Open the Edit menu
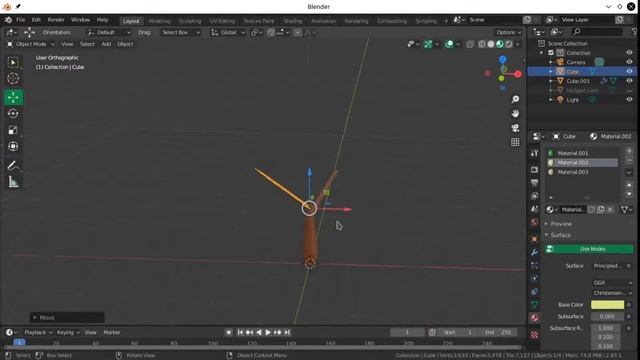640x360 pixels. (x=36, y=20)
